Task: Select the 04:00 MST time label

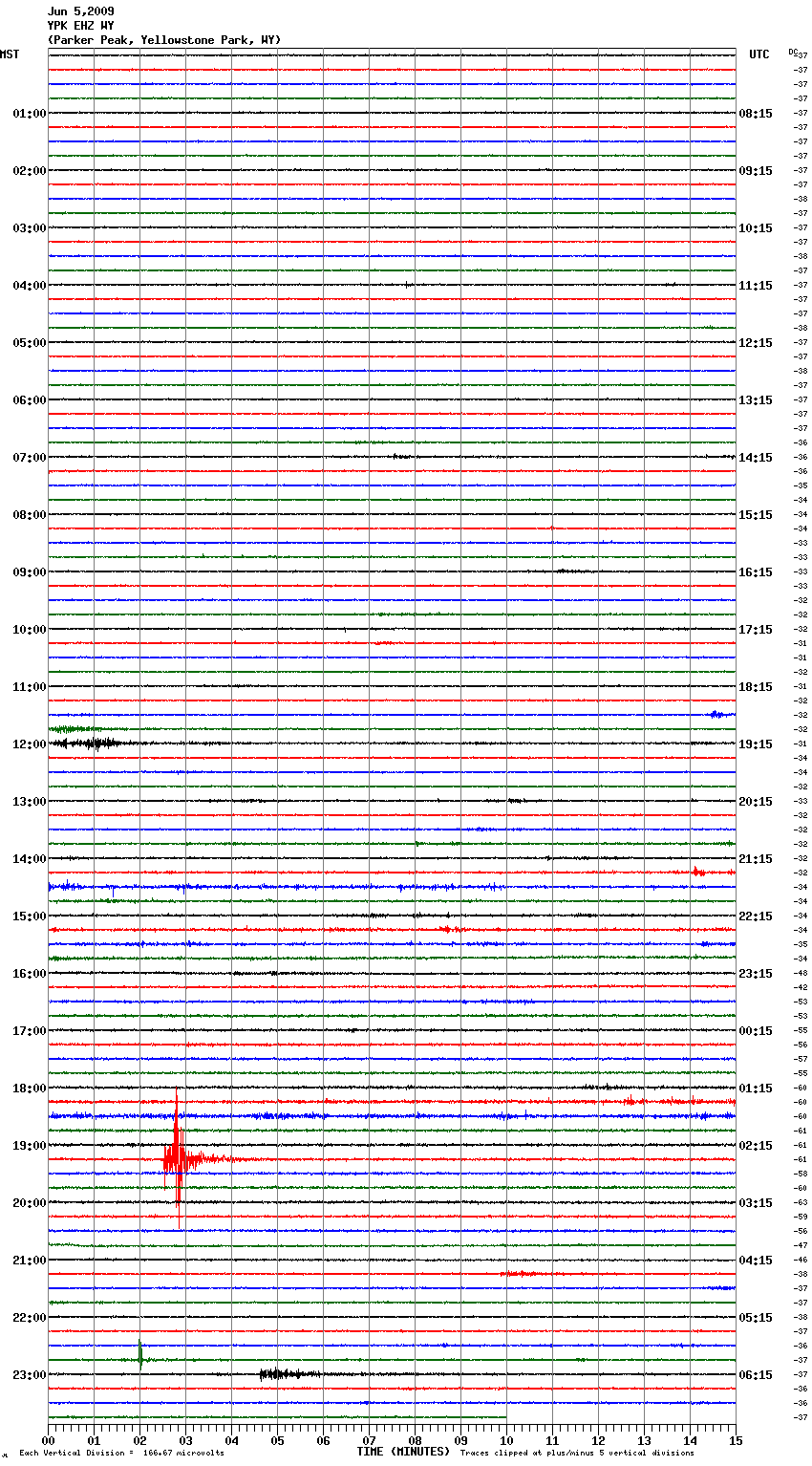Action: 30,286
